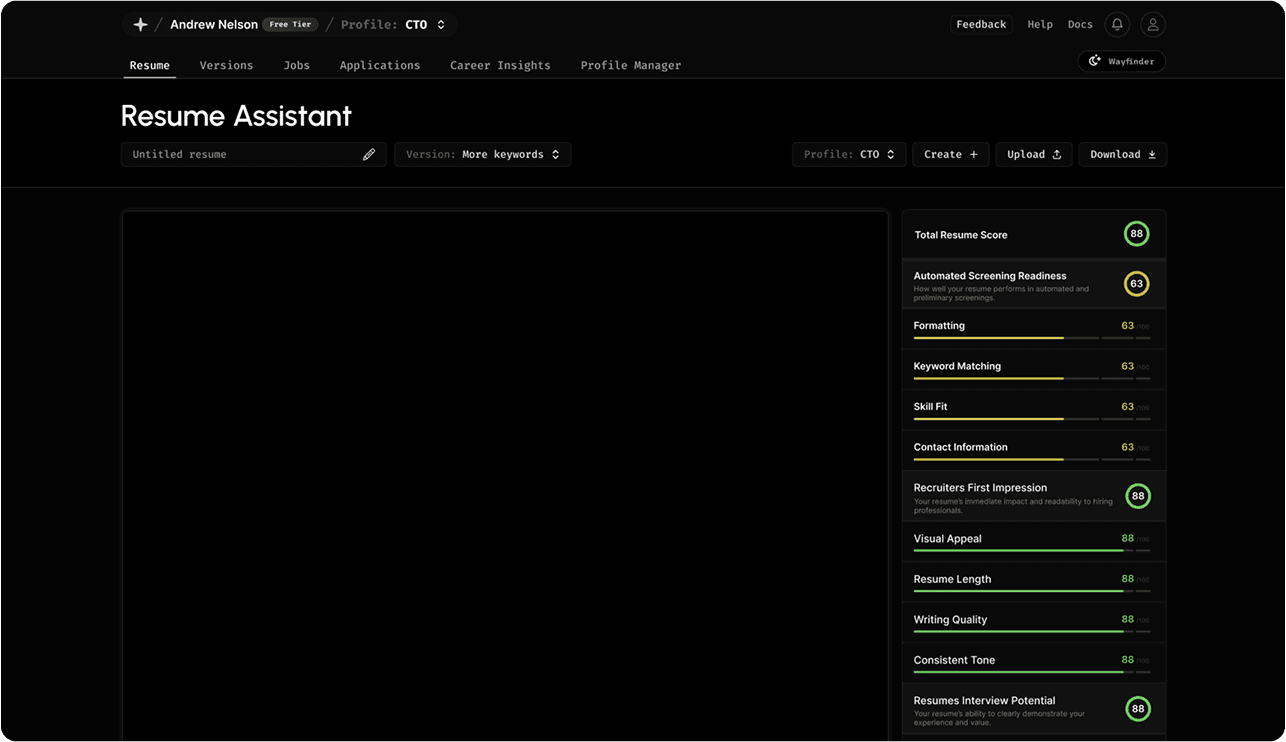
Task: Open the header Profile CTO switcher
Action: [x=394, y=25]
